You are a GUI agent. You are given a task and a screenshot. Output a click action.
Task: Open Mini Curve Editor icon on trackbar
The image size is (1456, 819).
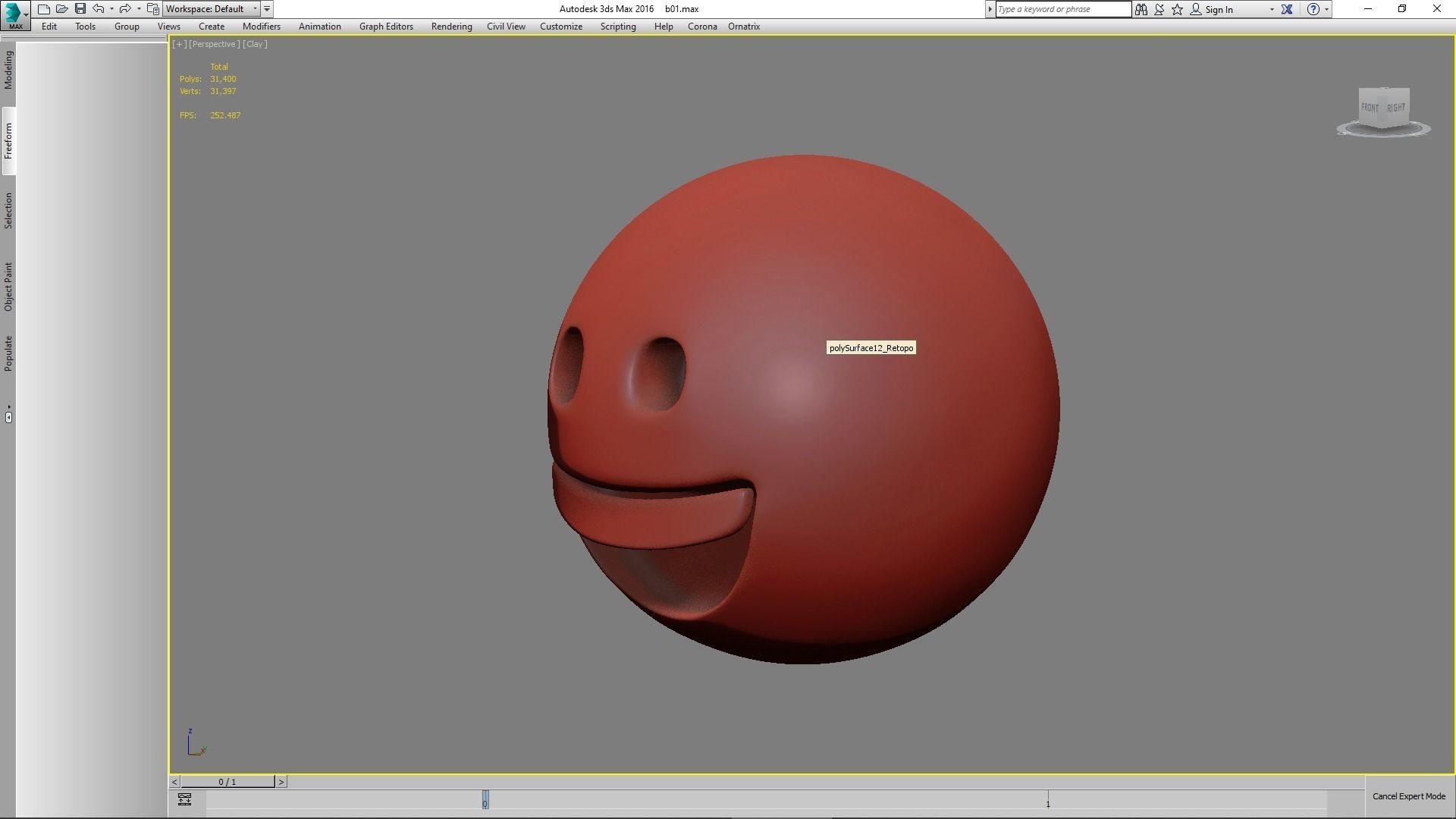184,799
